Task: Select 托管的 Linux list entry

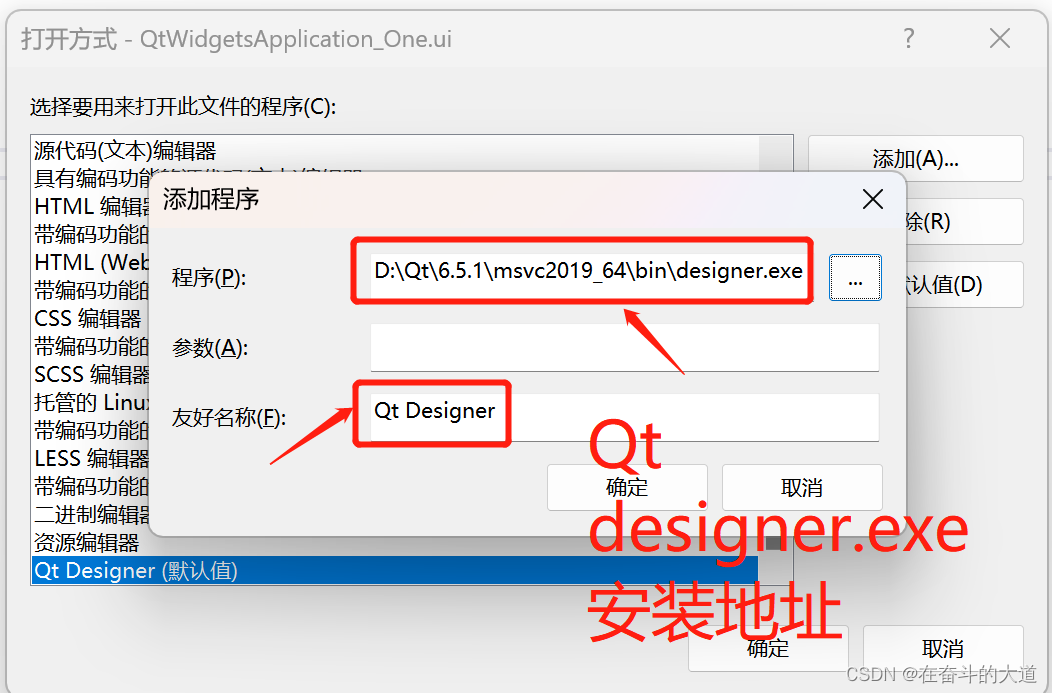Action: pos(91,403)
